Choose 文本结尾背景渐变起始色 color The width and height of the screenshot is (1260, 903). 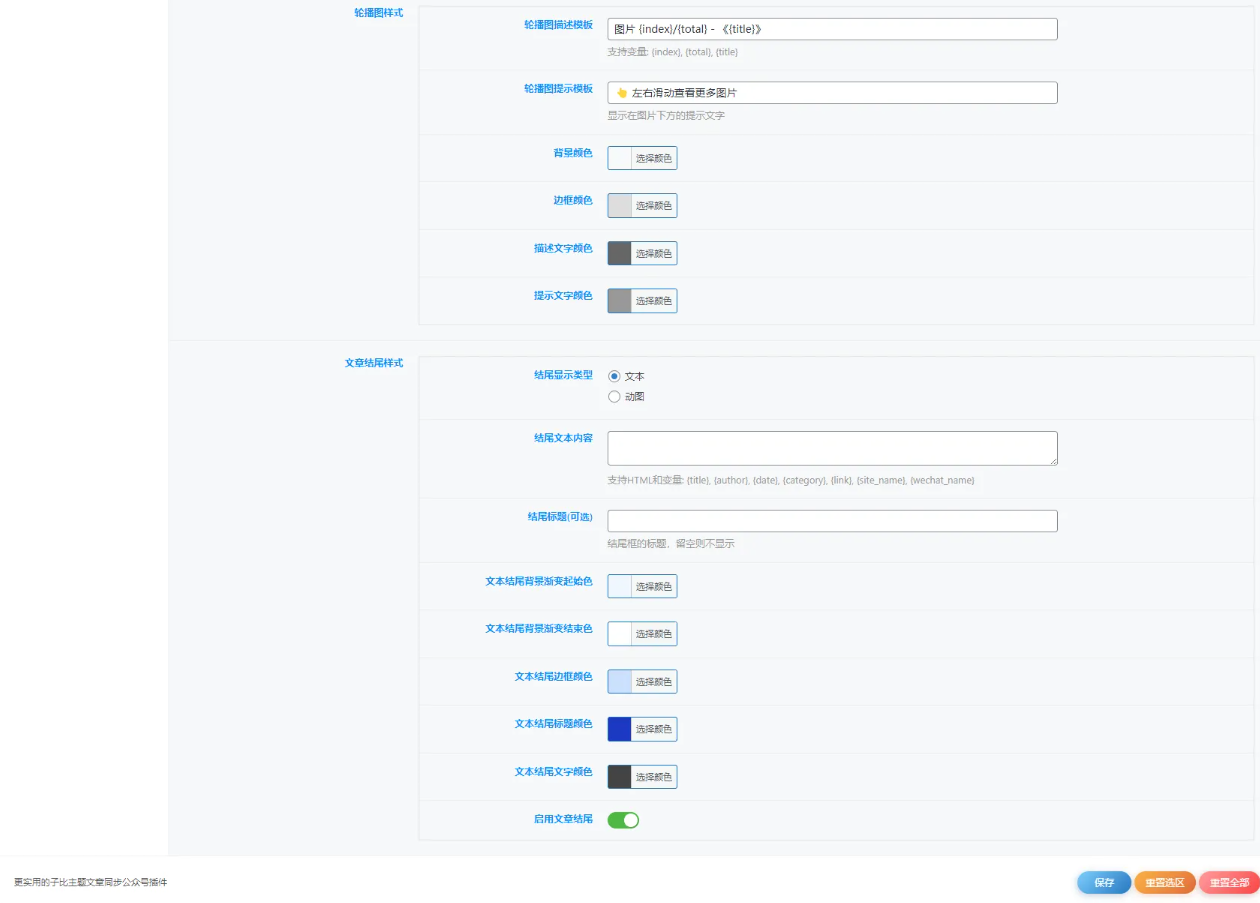[x=642, y=586]
